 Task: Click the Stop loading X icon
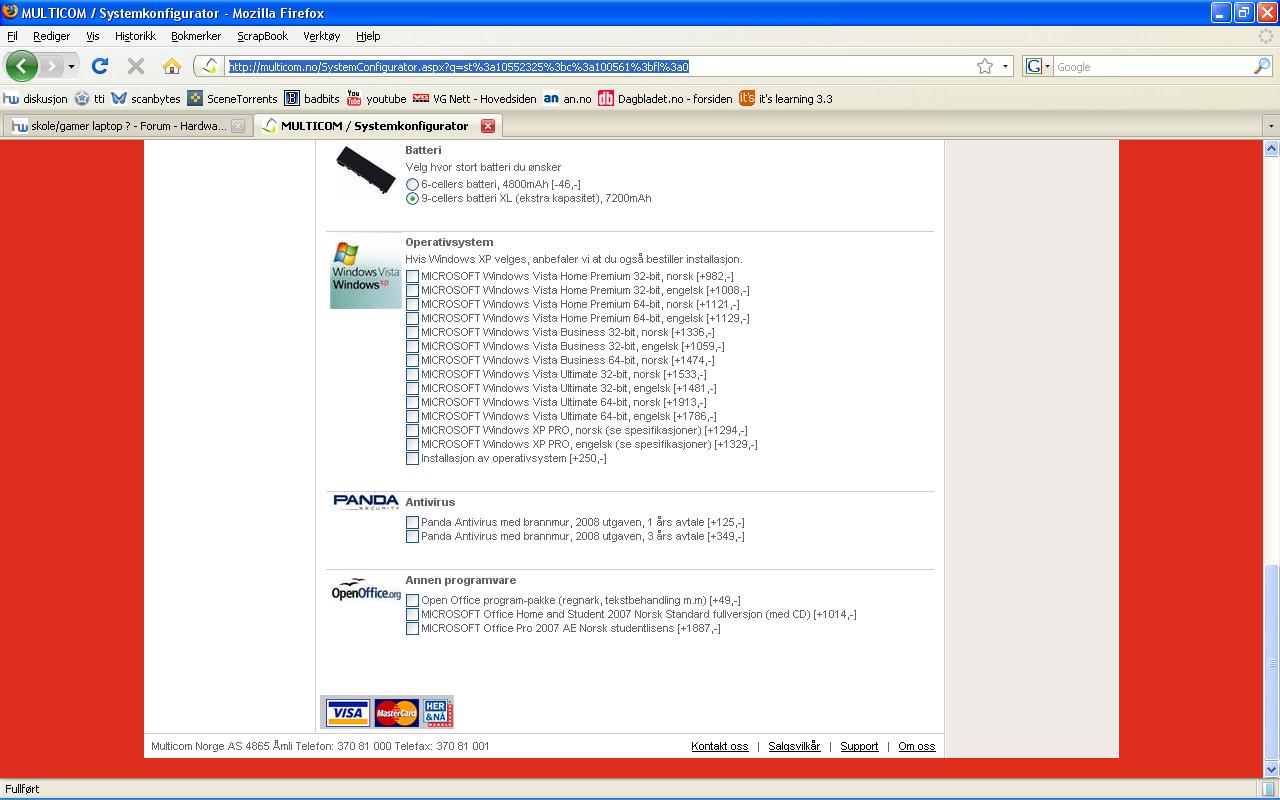coord(136,66)
